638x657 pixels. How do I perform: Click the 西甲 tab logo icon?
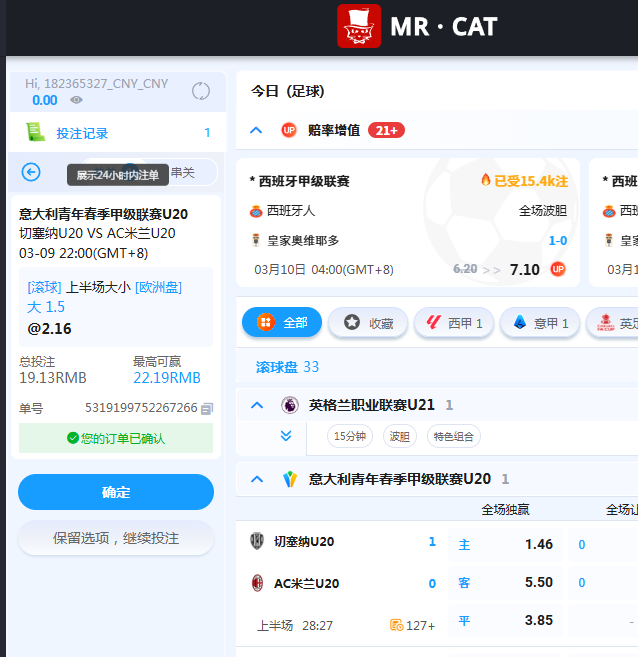(433, 322)
